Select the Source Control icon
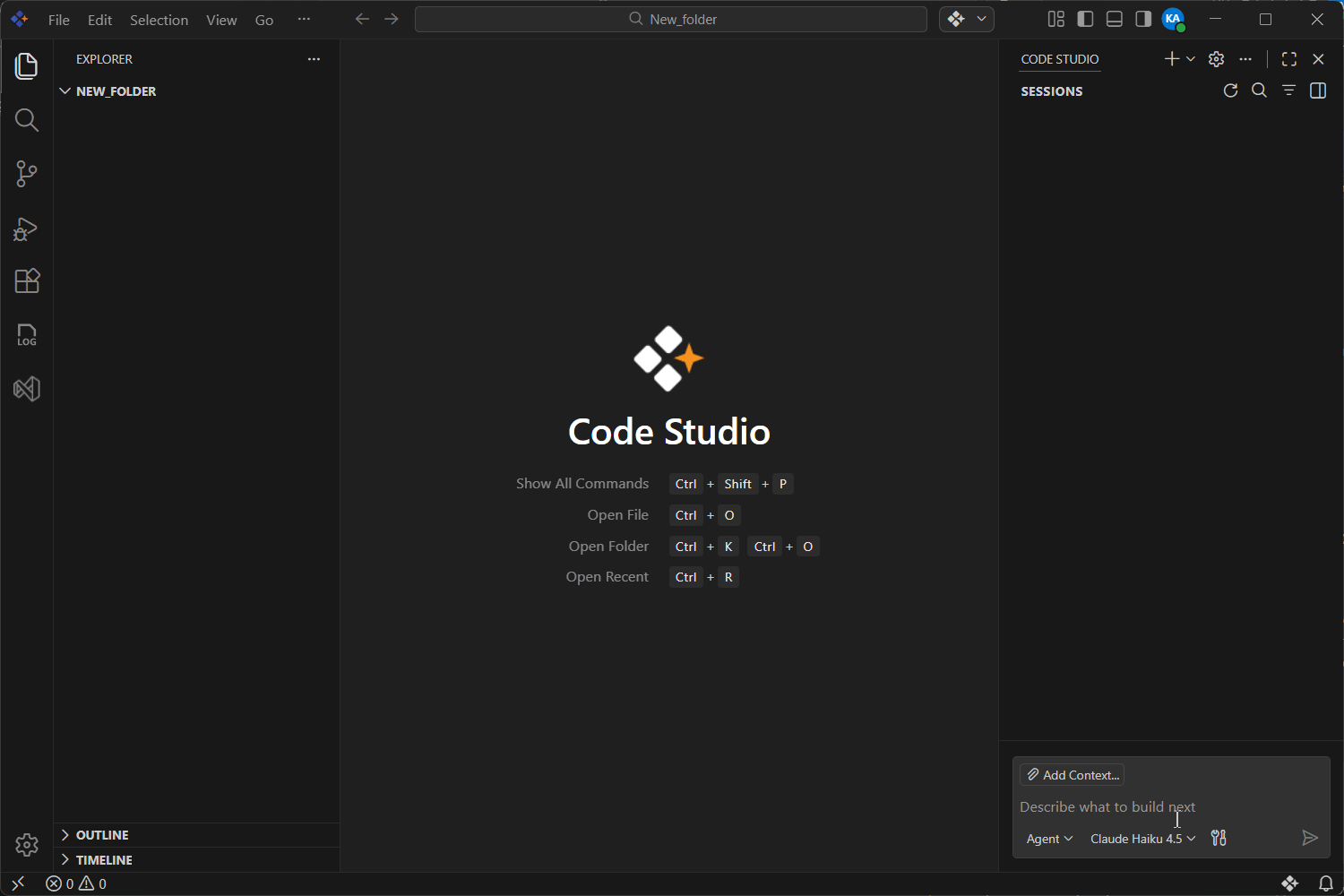The image size is (1344, 896). pyautogui.click(x=26, y=174)
